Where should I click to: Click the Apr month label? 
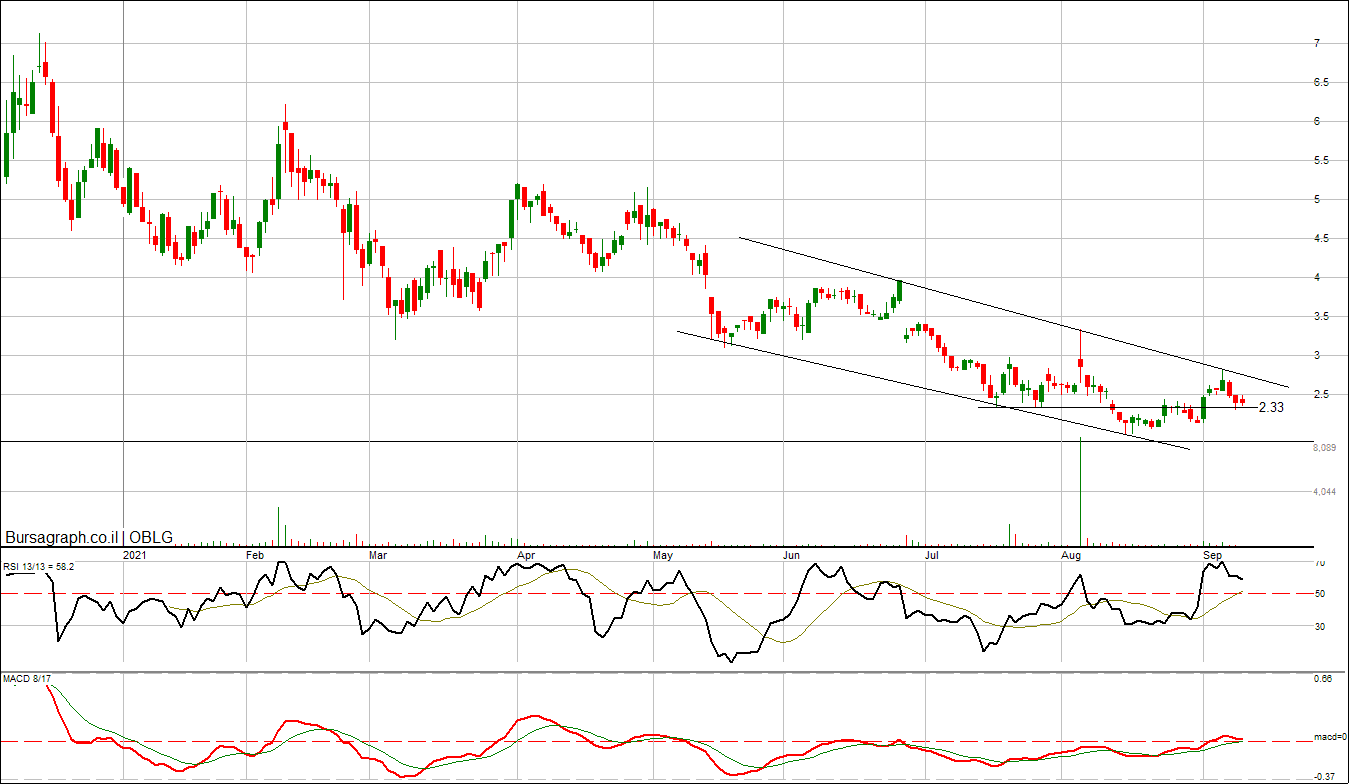(526, 554)
